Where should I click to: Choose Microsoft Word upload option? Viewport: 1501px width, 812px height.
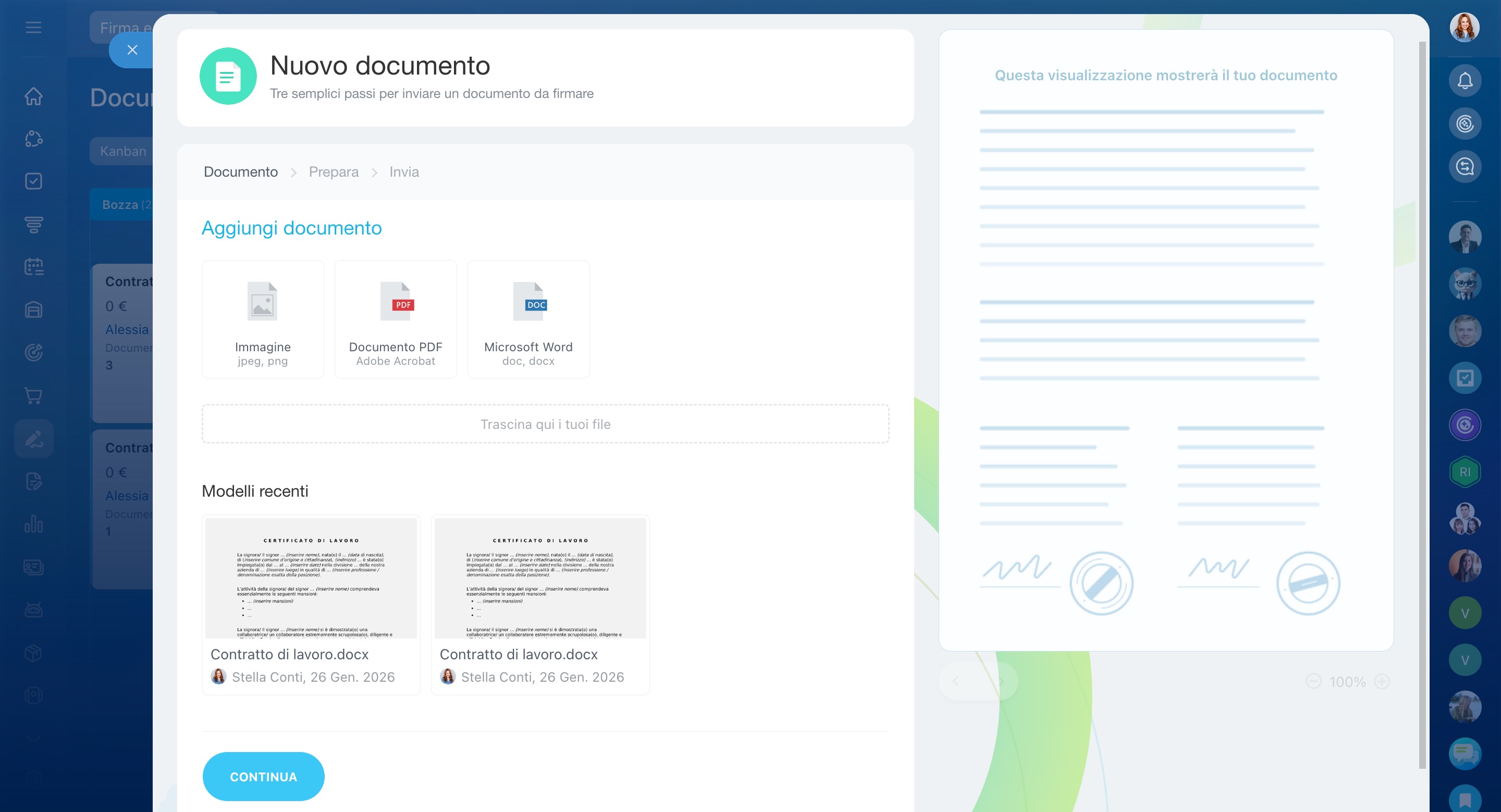coord(528,319)
